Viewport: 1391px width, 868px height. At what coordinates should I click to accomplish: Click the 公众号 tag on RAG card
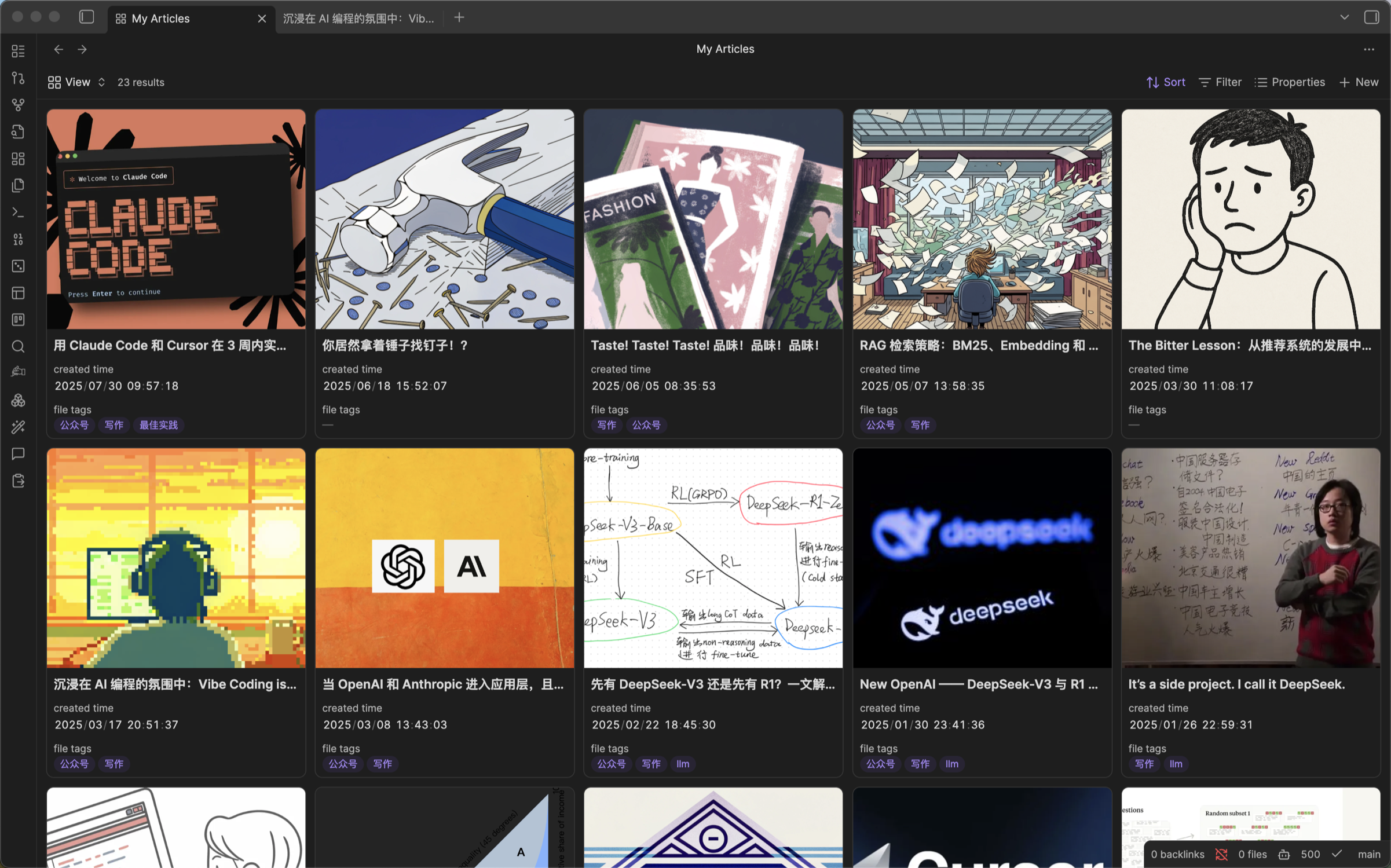(880, 425)
